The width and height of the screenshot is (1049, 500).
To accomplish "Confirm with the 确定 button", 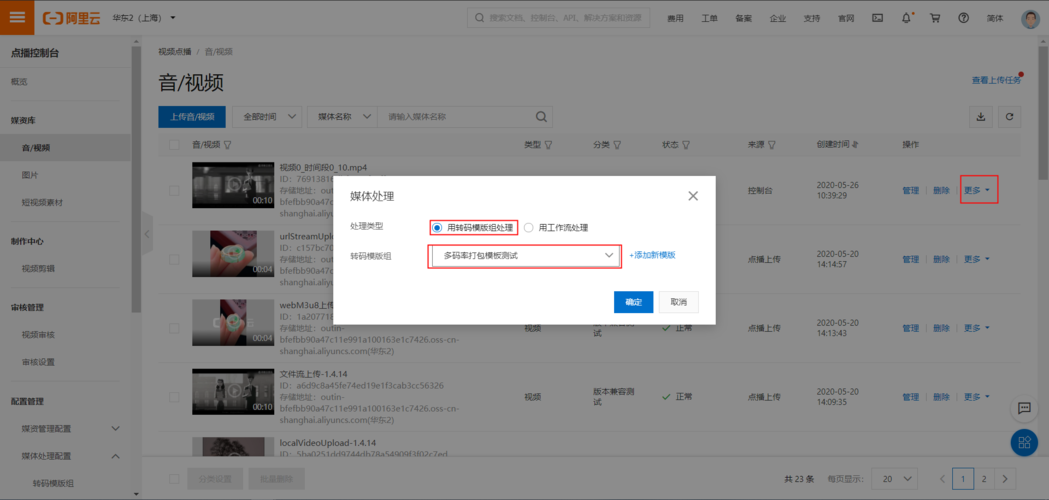I will pos(633,302).
